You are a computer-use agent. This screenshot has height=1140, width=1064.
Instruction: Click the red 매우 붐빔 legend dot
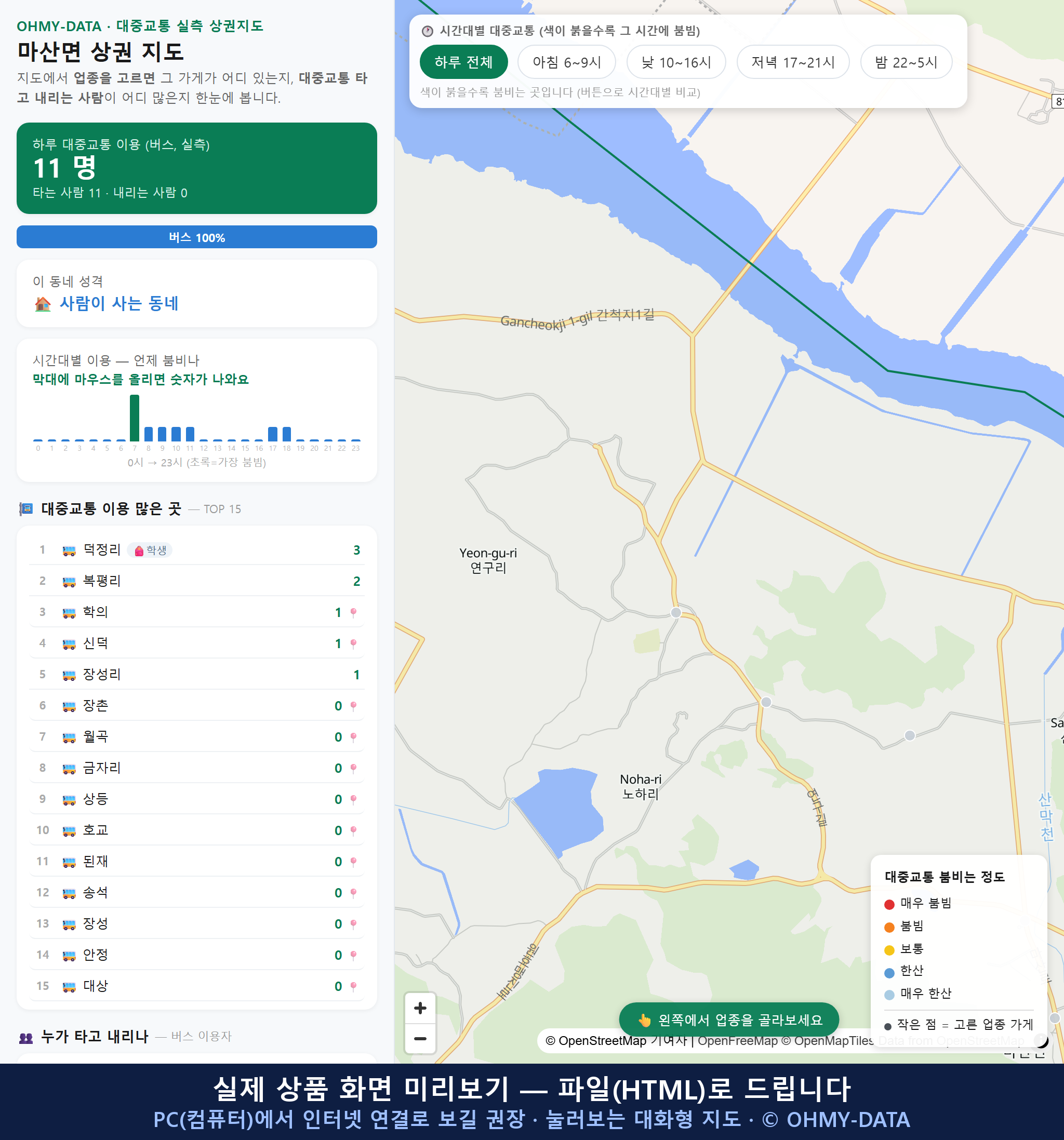coord(889,904)
